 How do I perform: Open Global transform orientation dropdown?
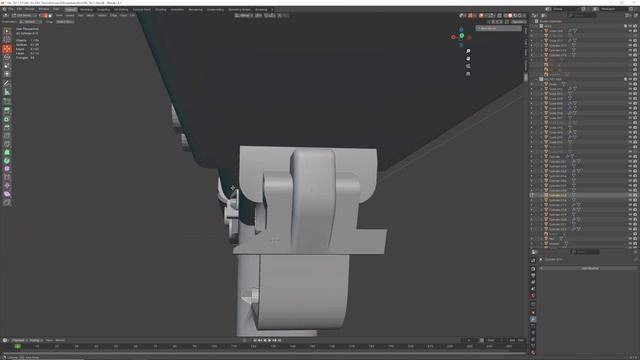tap(244, 16)
